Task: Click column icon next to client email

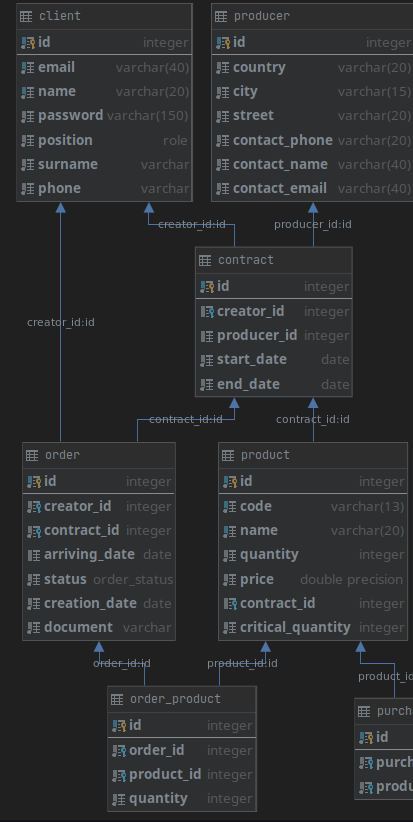Action: click(28, 68)
